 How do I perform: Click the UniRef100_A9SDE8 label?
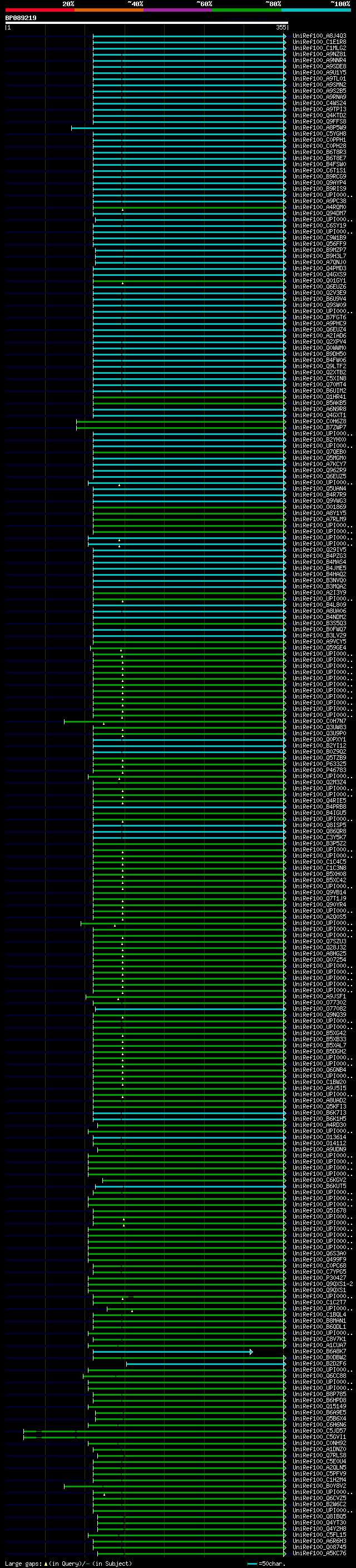[x=319, y=66]
